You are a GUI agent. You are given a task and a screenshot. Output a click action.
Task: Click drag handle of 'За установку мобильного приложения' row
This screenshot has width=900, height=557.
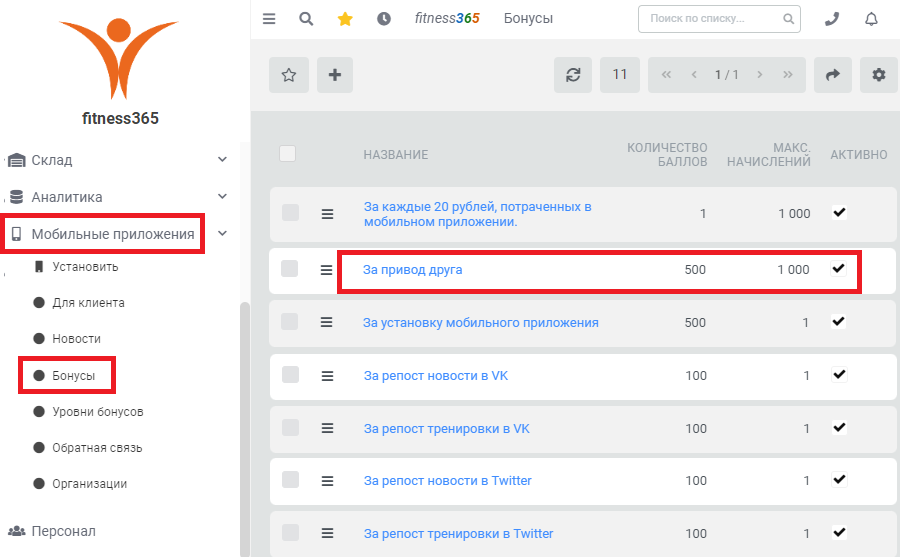pos(327,323)
